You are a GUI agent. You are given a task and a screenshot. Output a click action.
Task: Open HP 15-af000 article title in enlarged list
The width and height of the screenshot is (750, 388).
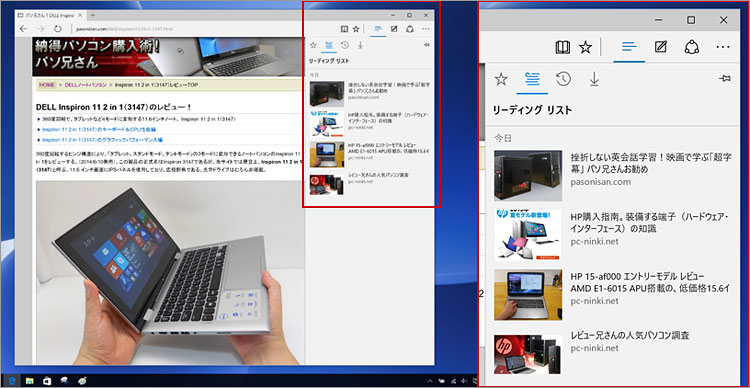click(650, 282)
